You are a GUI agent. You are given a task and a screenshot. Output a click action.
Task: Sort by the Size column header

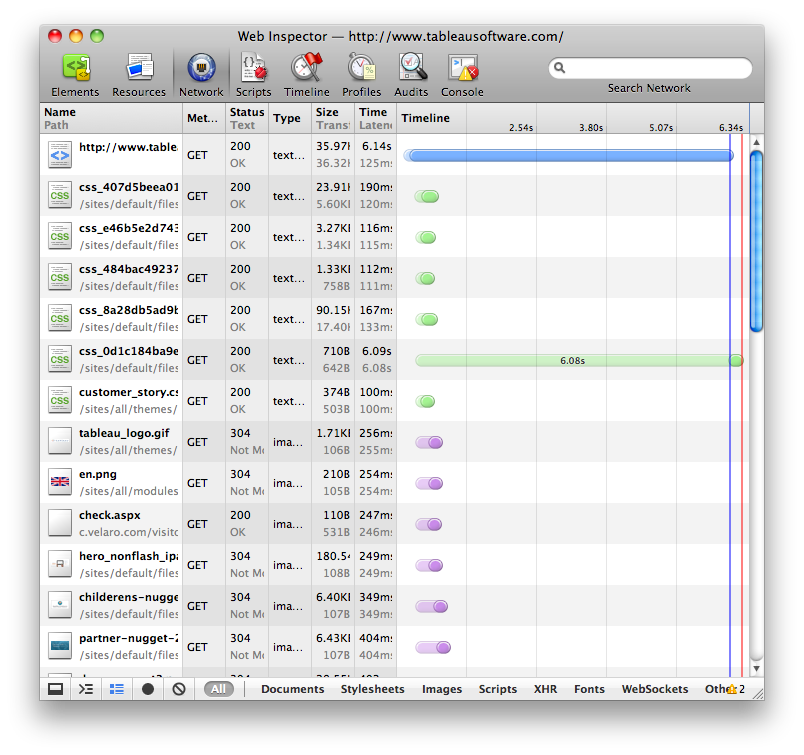click(x=333, y=118)
